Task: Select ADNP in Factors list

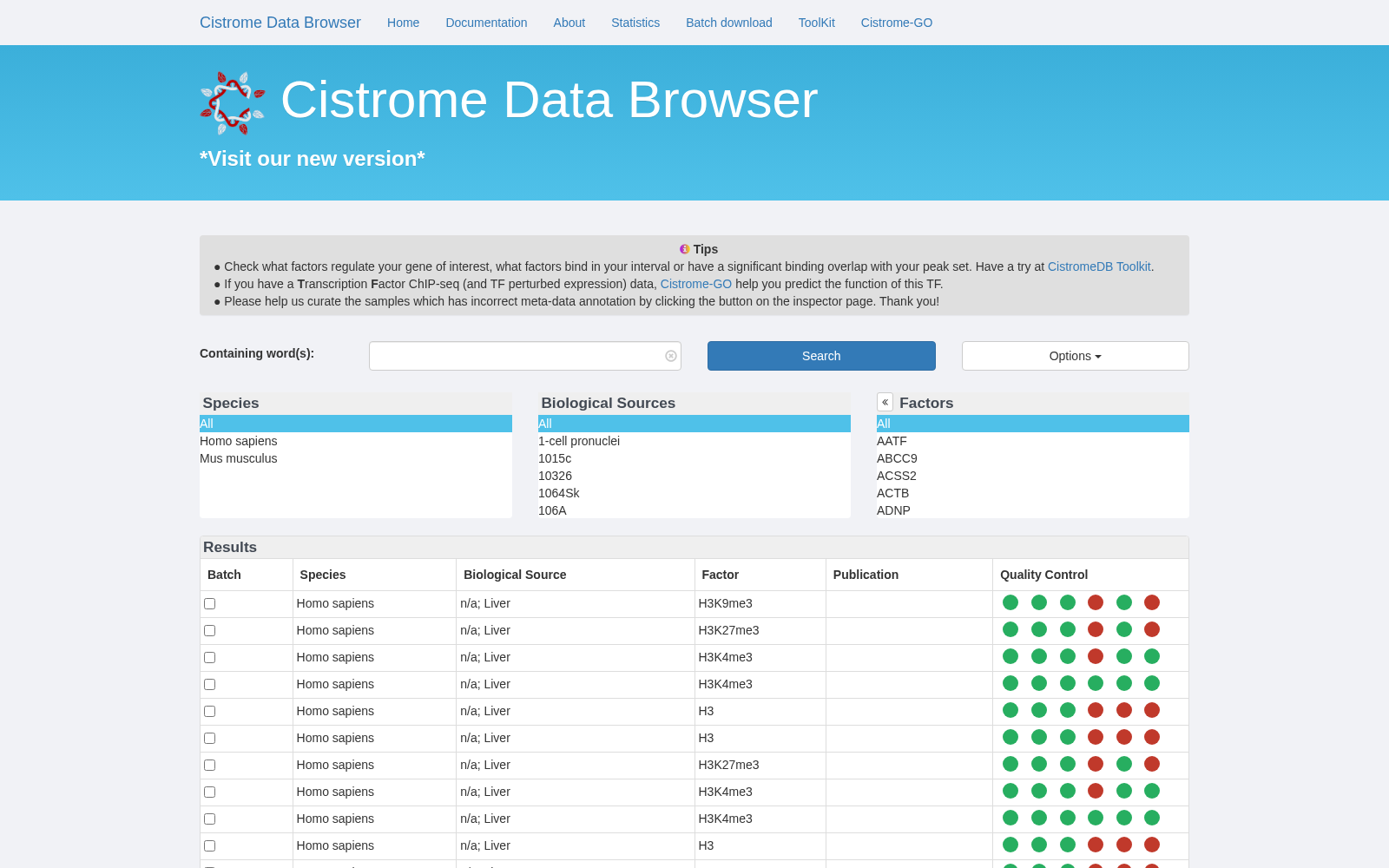Action: (x=1033, y=510)
